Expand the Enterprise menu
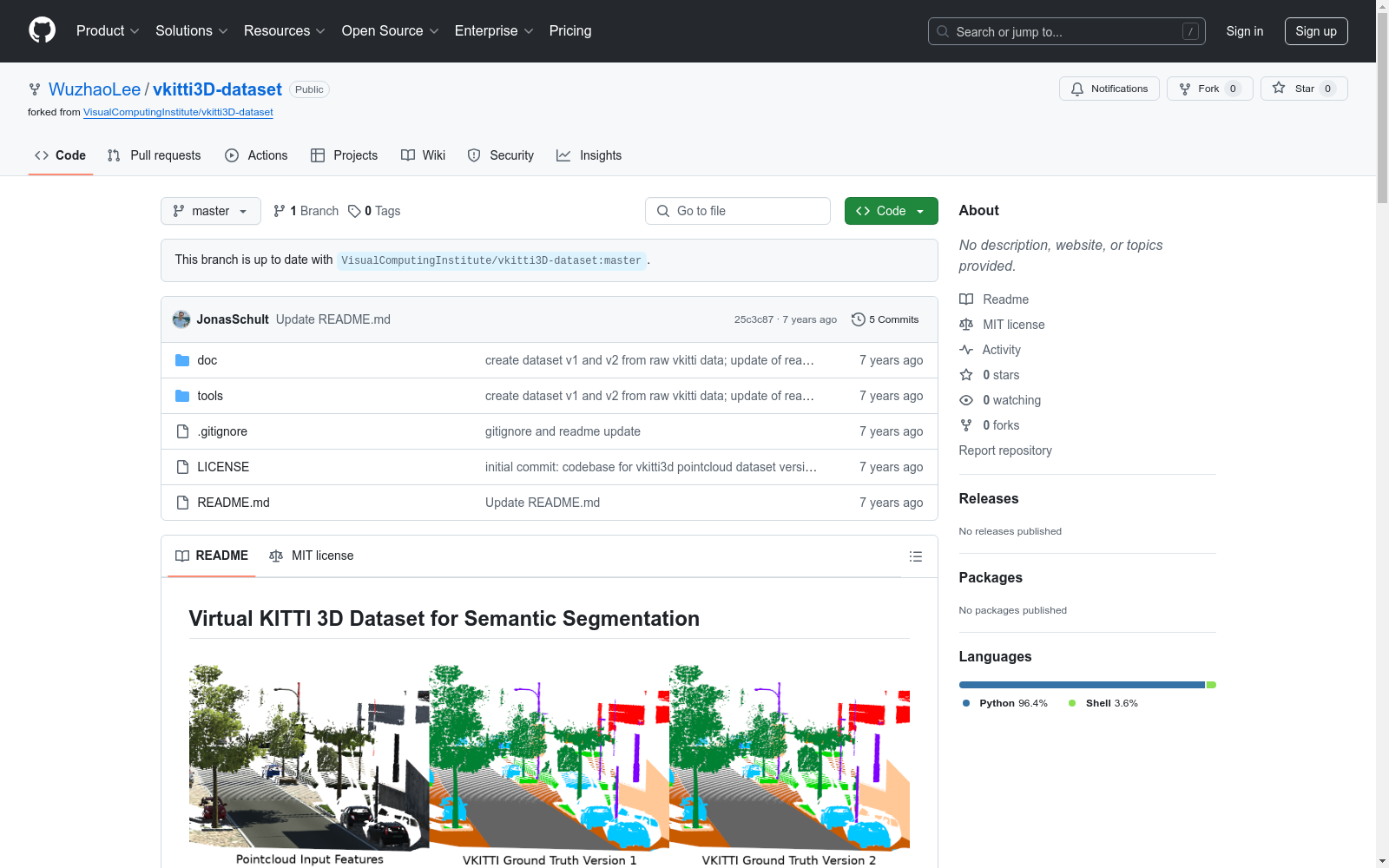Screen dimensions: 1389x868 pos(494,31)
